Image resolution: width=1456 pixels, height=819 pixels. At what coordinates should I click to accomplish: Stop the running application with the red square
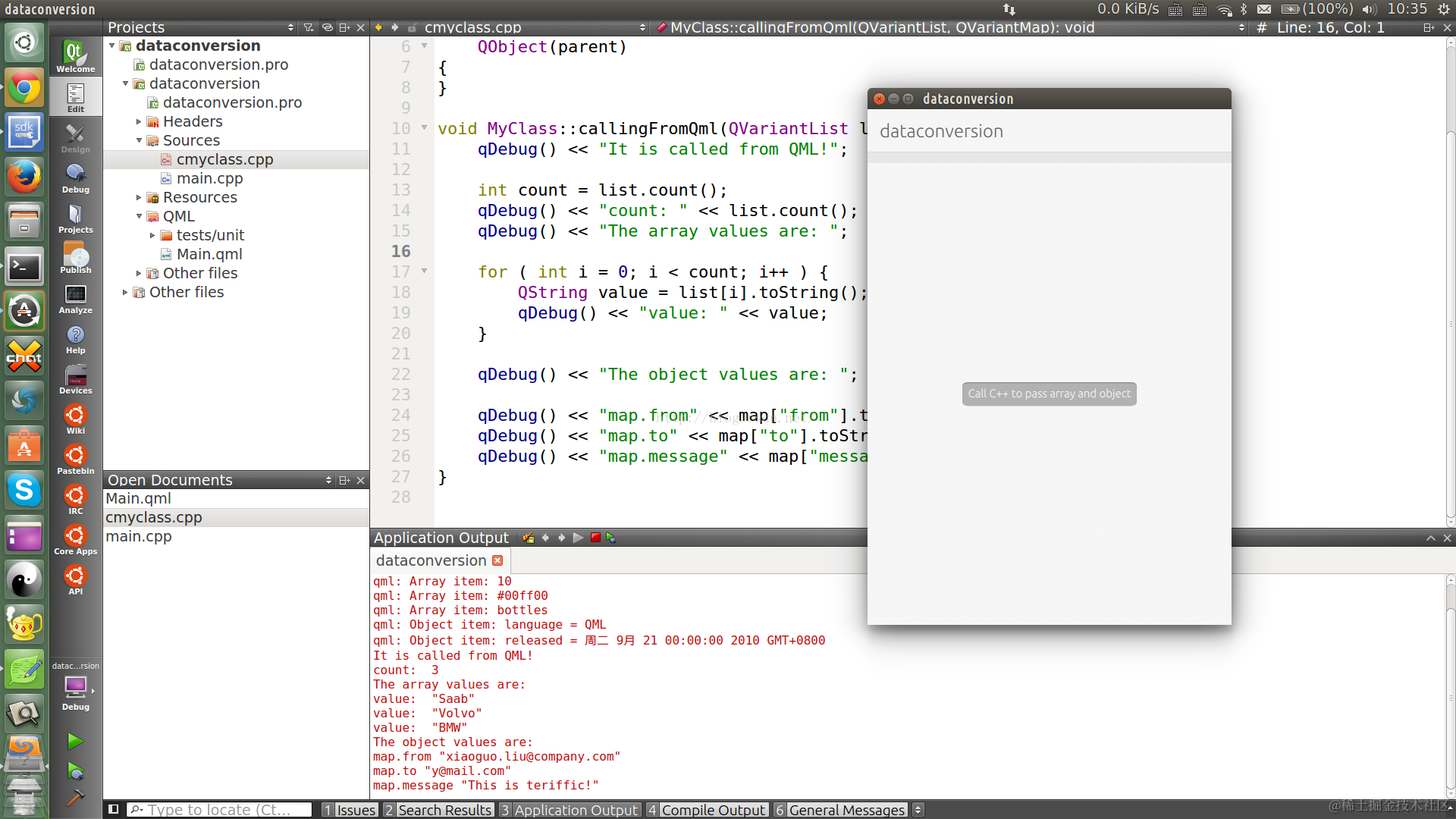click(595, 538)
